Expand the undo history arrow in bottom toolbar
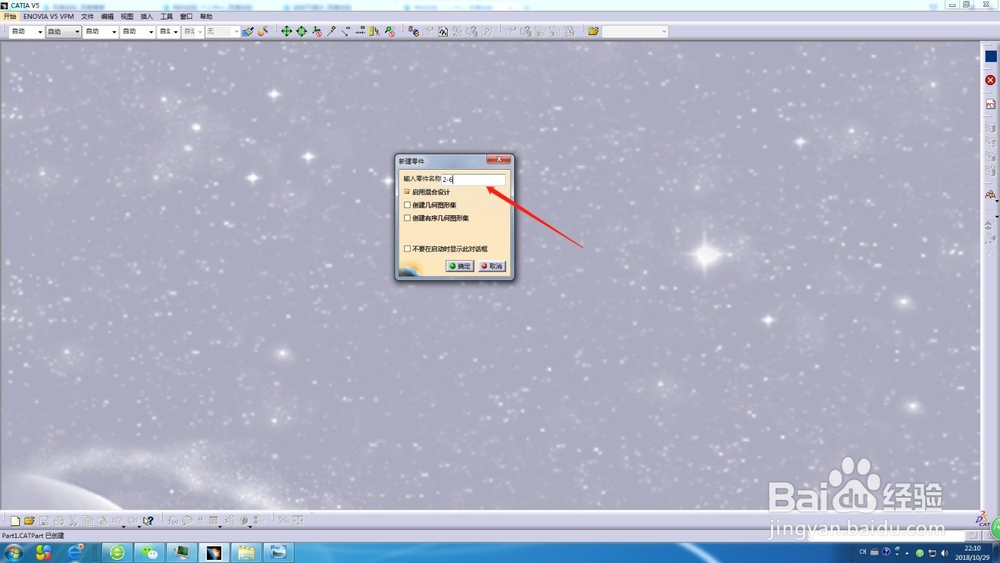 coord(123,526)
